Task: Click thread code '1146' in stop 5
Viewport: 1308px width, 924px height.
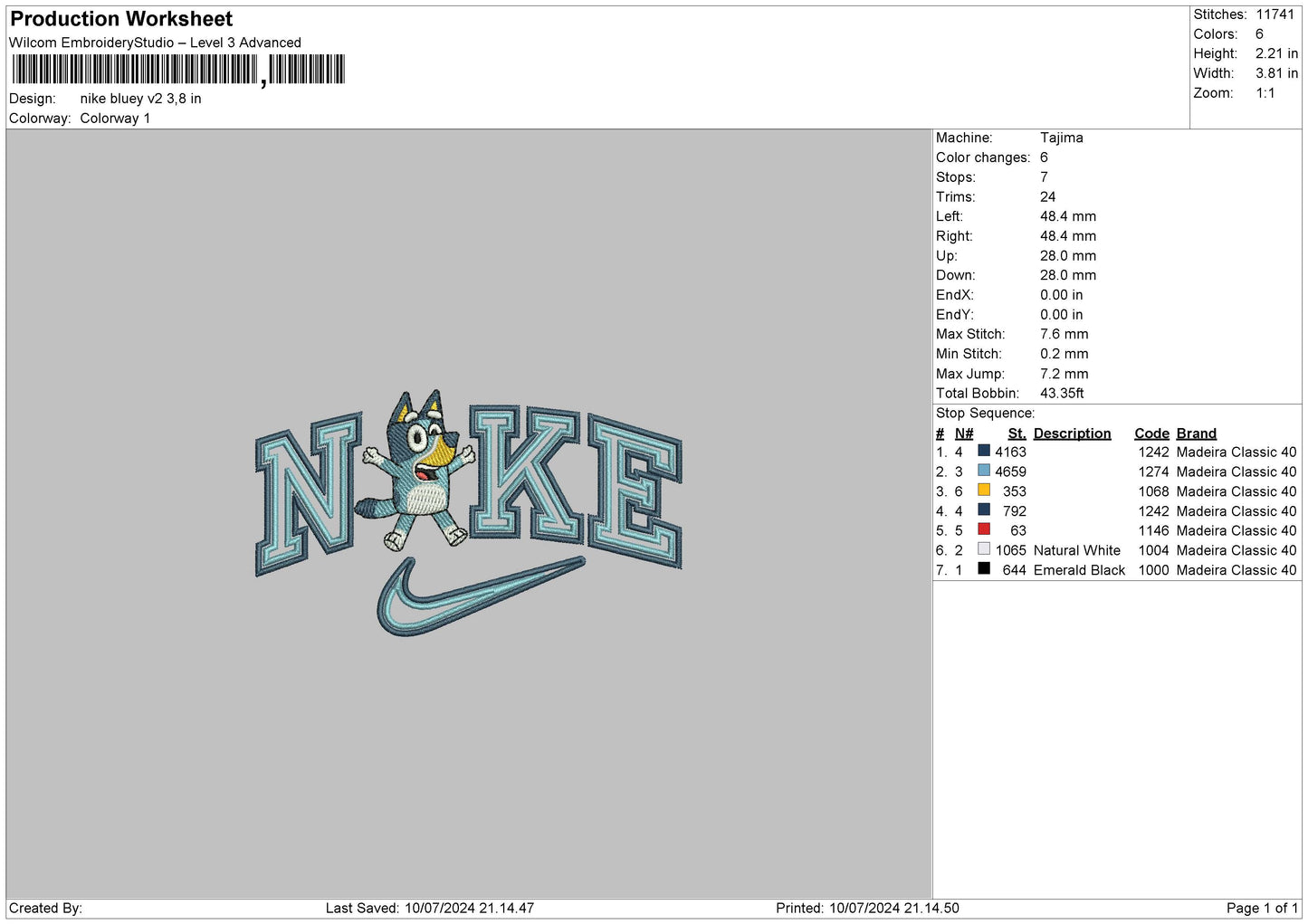Action: (x=1153, y=531)
